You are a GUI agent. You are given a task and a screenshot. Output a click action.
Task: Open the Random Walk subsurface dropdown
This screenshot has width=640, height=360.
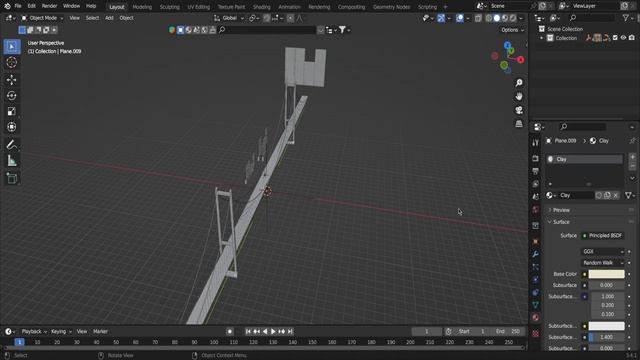click(x=603, y=263)
